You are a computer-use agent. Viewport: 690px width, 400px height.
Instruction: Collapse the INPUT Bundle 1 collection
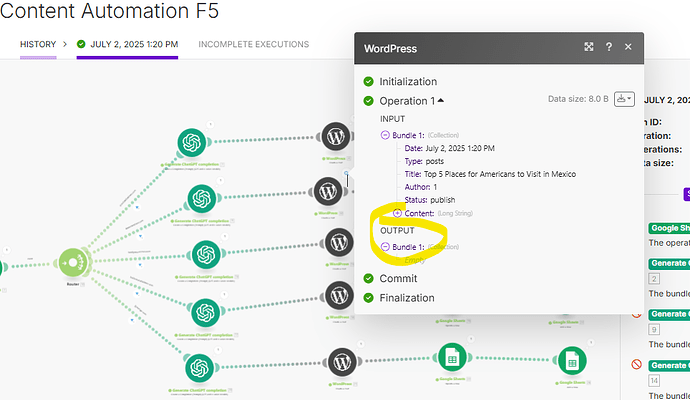pyautogui.click(x=385, y=135)
